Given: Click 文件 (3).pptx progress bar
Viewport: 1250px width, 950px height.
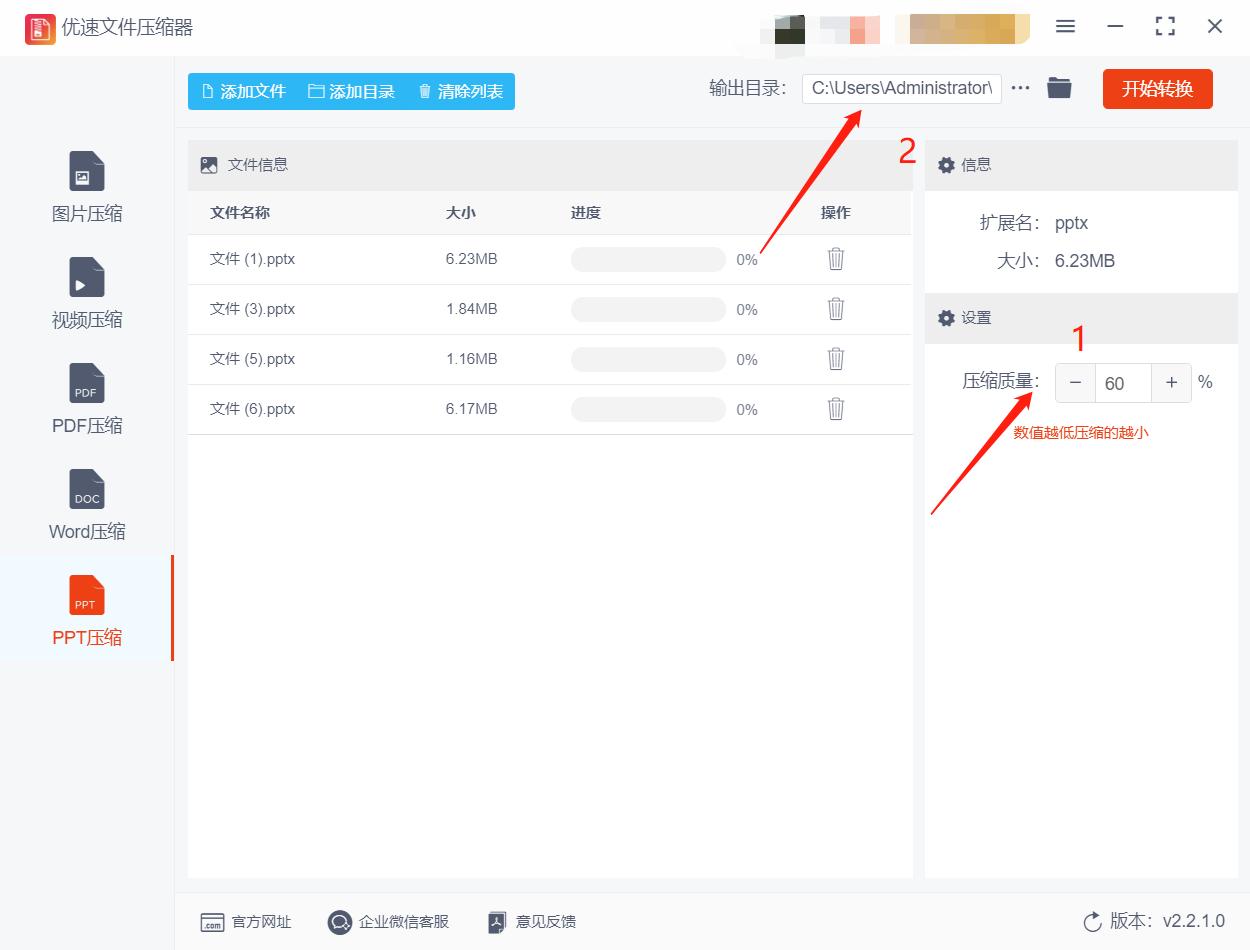Looking at the screenshot, I should click(648, 309).
